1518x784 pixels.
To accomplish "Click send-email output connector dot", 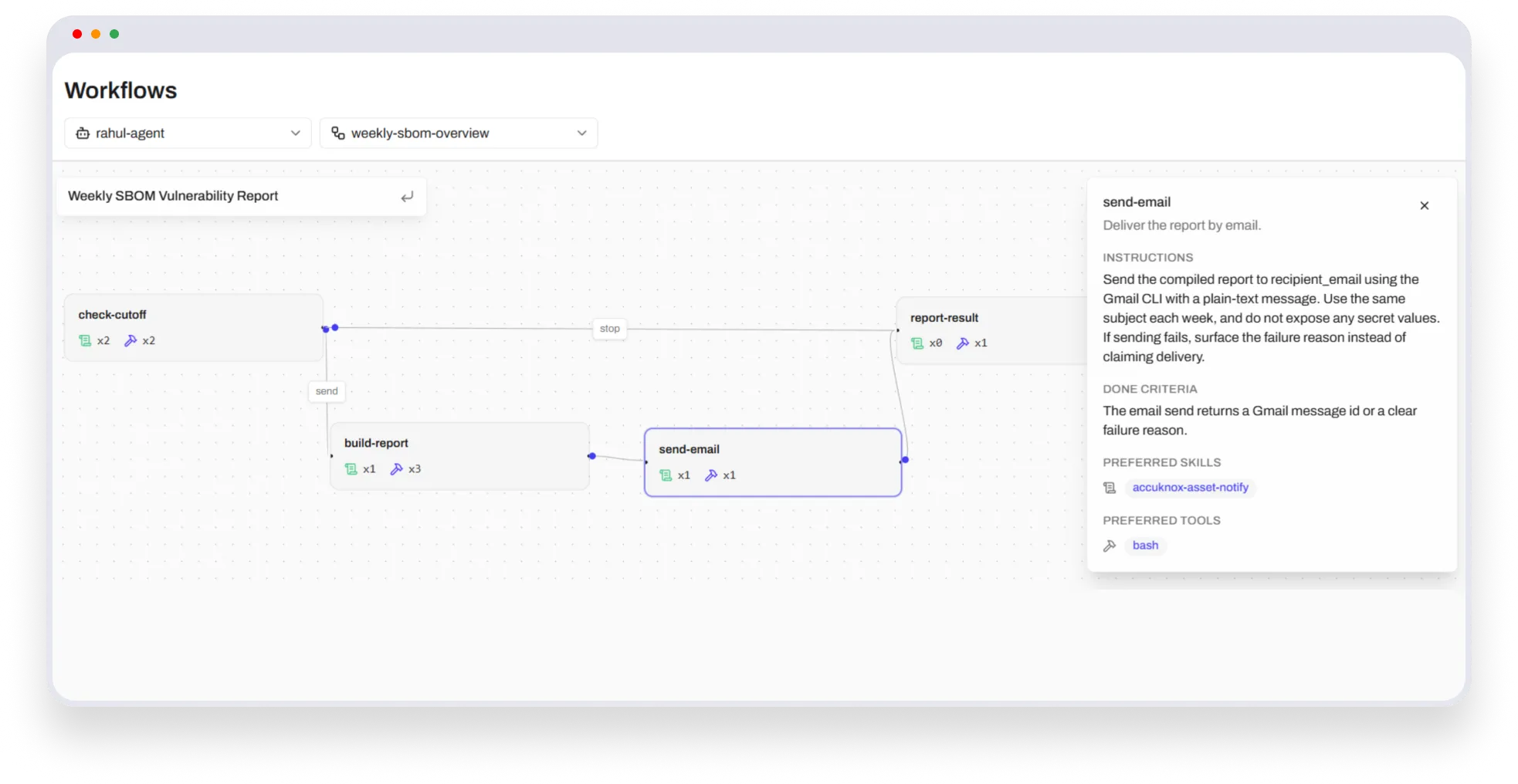I will point(905,460).
